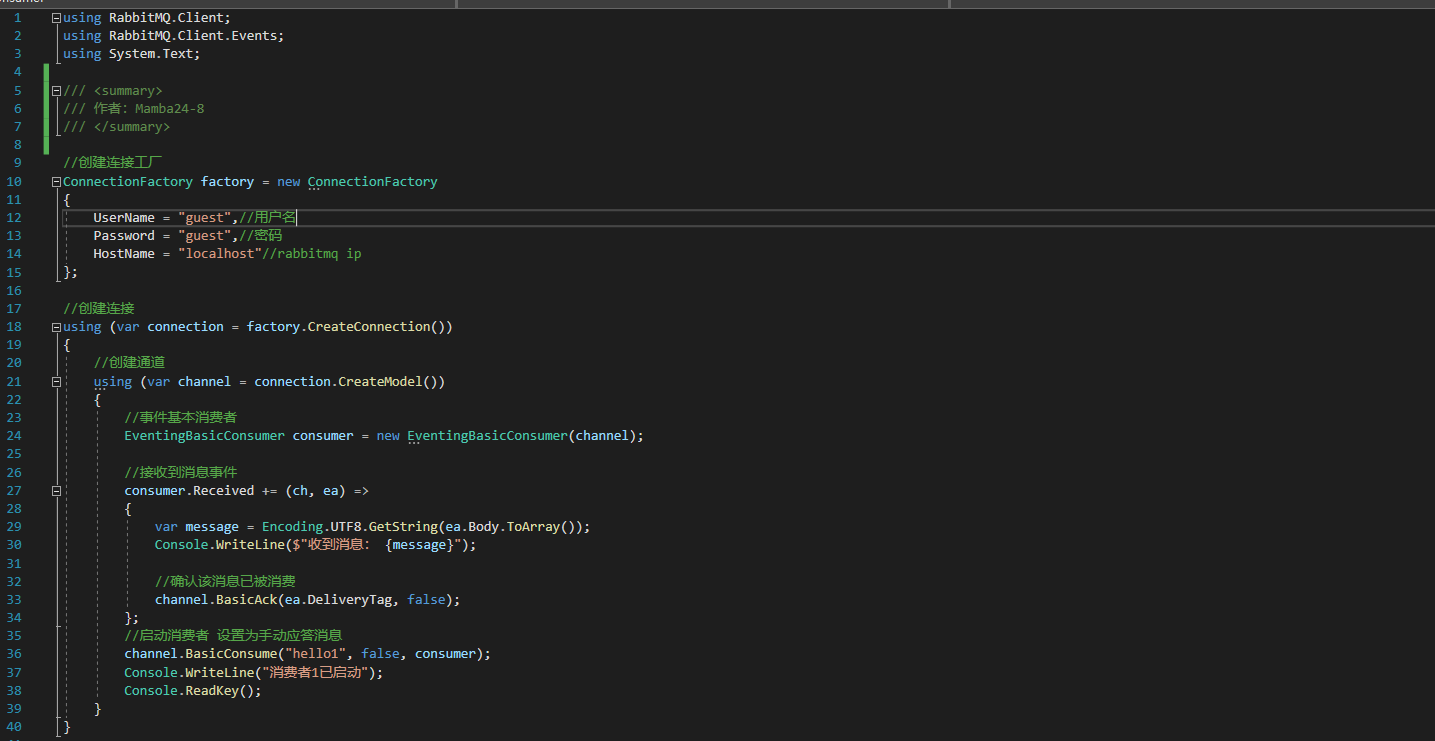Click the 'UTF8' property on line 29
Image resolution: width=1435 pixels, height=741 pixels.
click(x=346, y=526)
